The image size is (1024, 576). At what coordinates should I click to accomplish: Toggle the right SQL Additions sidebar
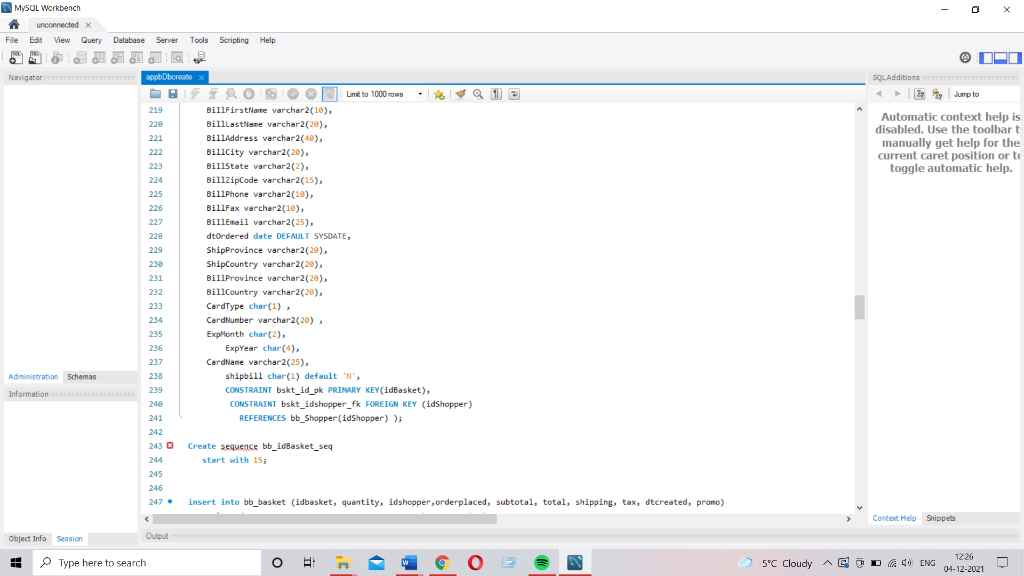click(x=1015, y=58)
